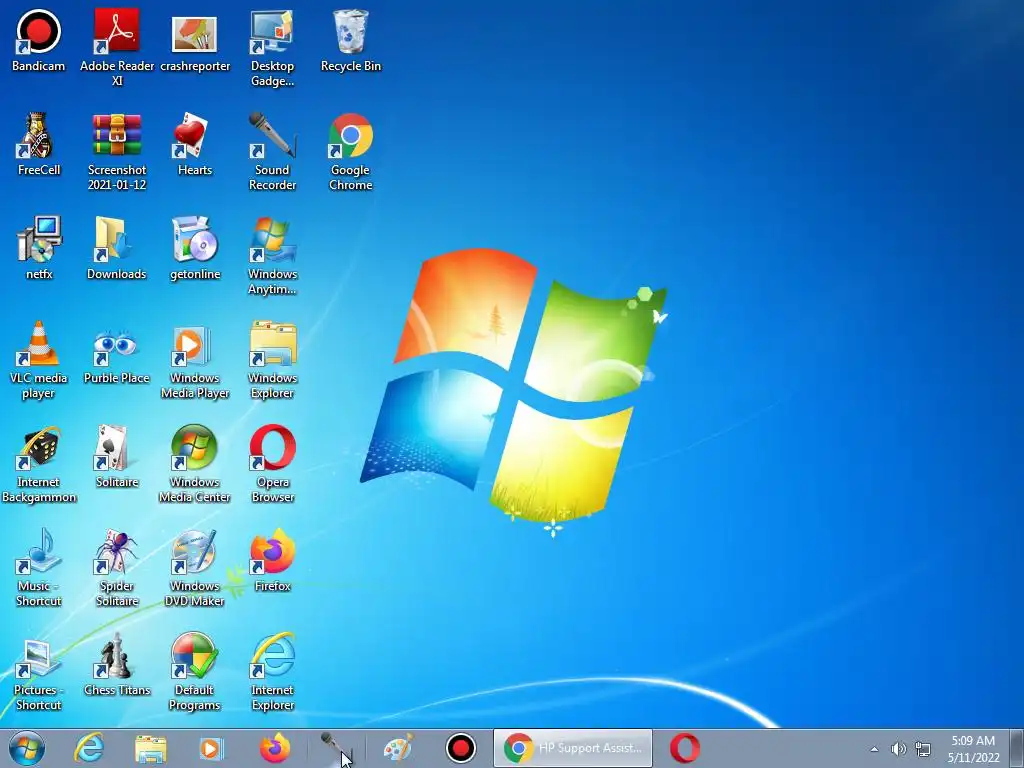Select the Google Chrome desktop shortcut
This screenshot has width=1024, height=768.
(351, 152)
